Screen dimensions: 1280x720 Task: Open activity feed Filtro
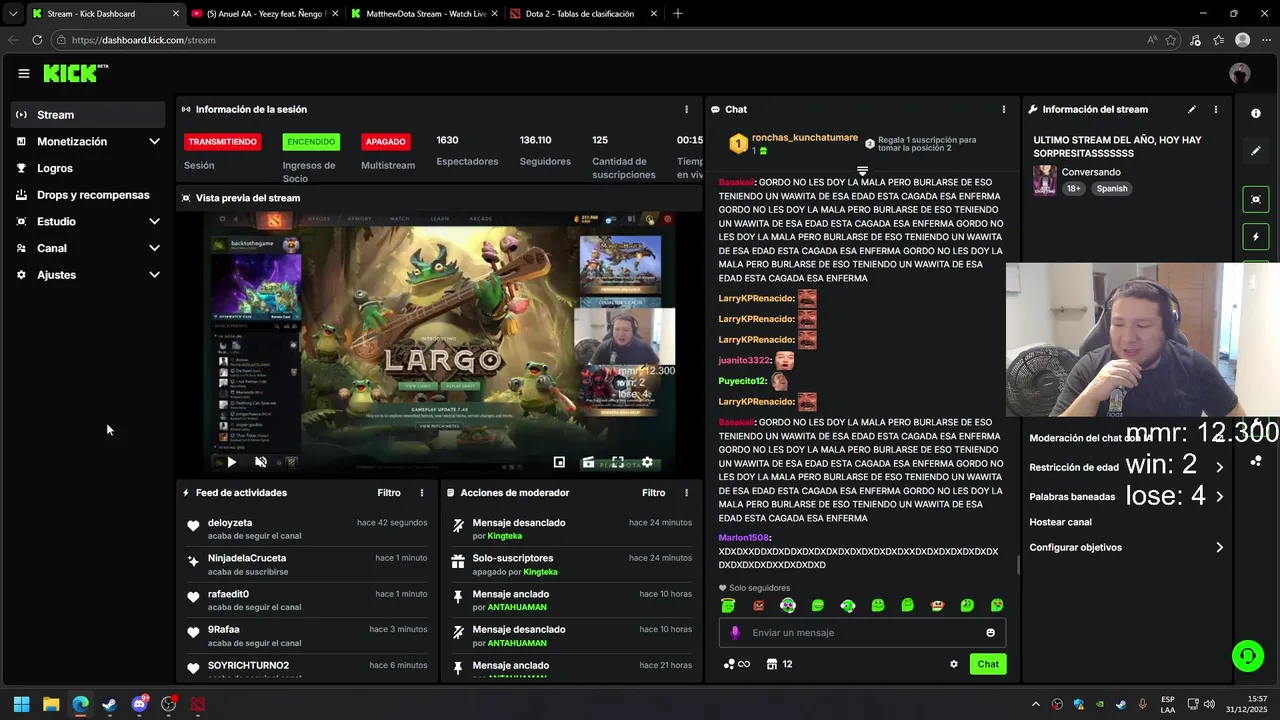click(389, 493)
